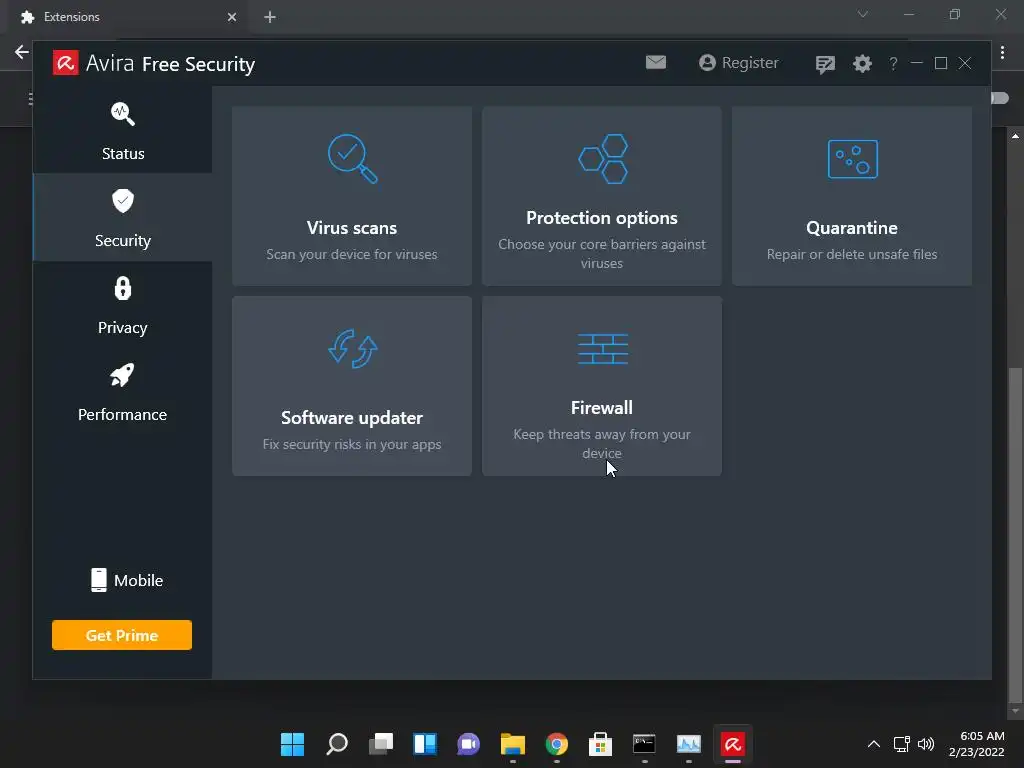Open the Status tab in the sidebar

[123, 130]
